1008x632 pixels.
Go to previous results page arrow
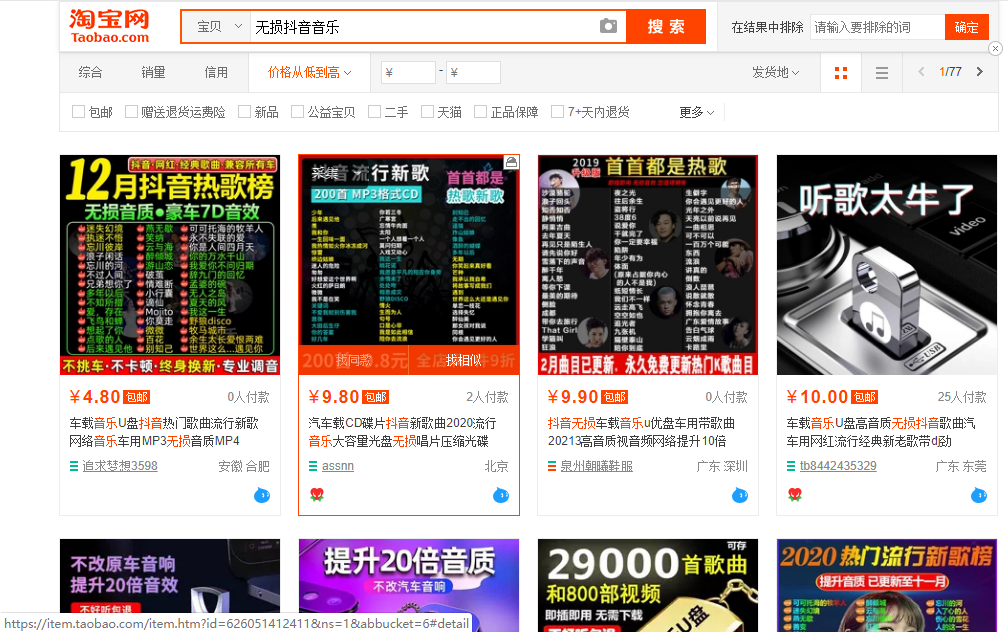(x=921, y=72)
